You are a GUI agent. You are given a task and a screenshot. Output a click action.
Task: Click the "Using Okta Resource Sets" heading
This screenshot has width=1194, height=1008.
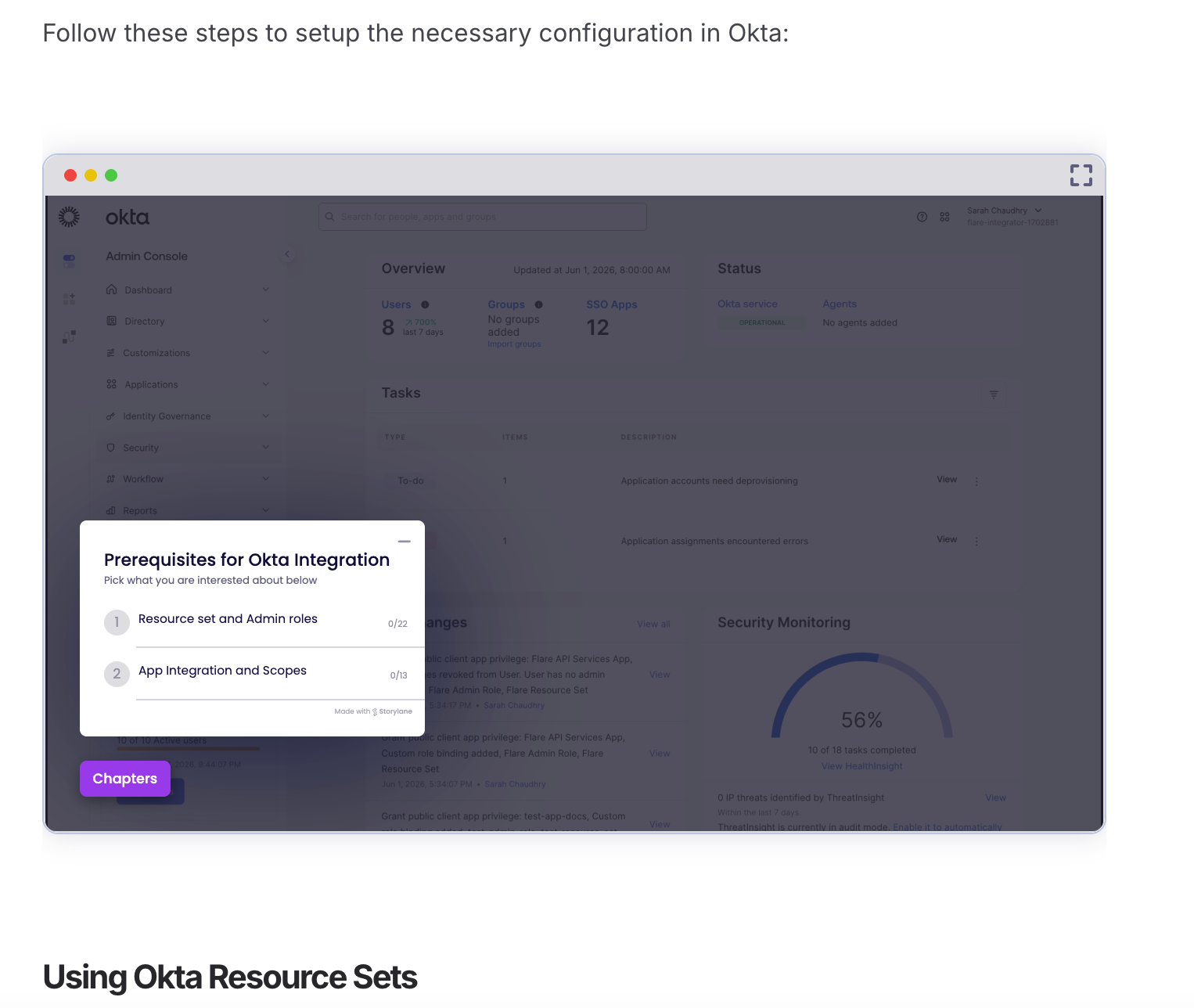pyautogui.click(x=230, y=977)
